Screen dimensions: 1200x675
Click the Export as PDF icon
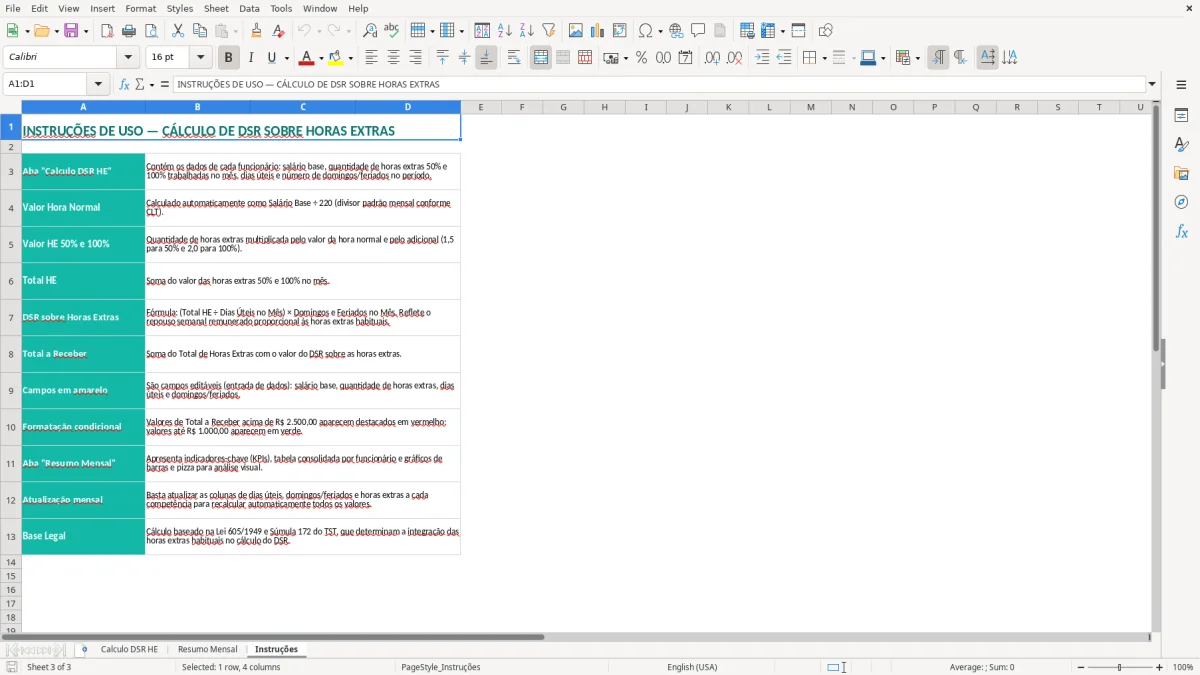107,31
